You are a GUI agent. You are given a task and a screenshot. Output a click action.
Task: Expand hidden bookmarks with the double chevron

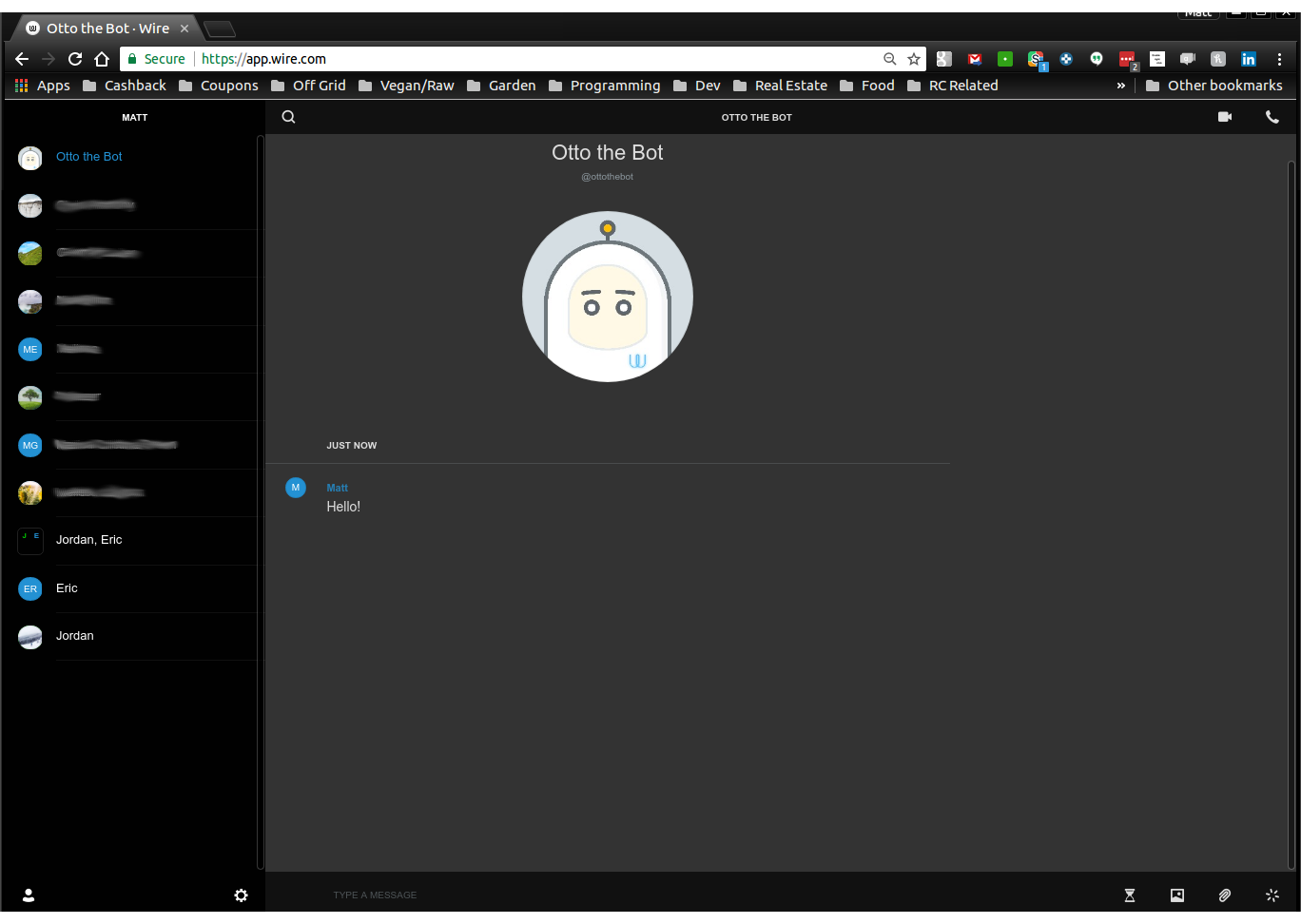tap(1120, 86)
